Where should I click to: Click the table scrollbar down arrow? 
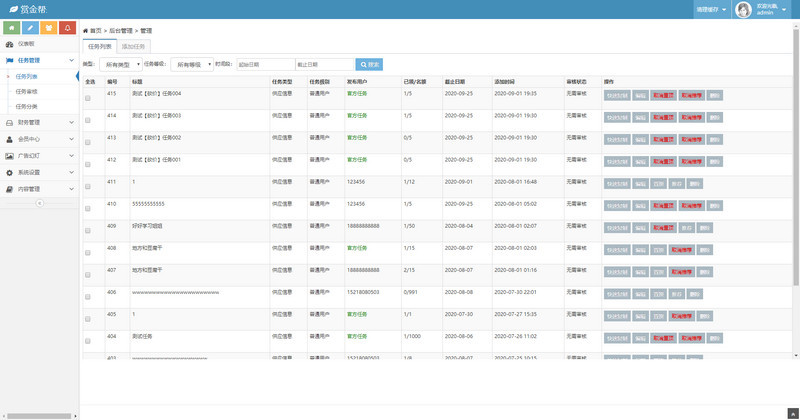(x=796, y=355)
